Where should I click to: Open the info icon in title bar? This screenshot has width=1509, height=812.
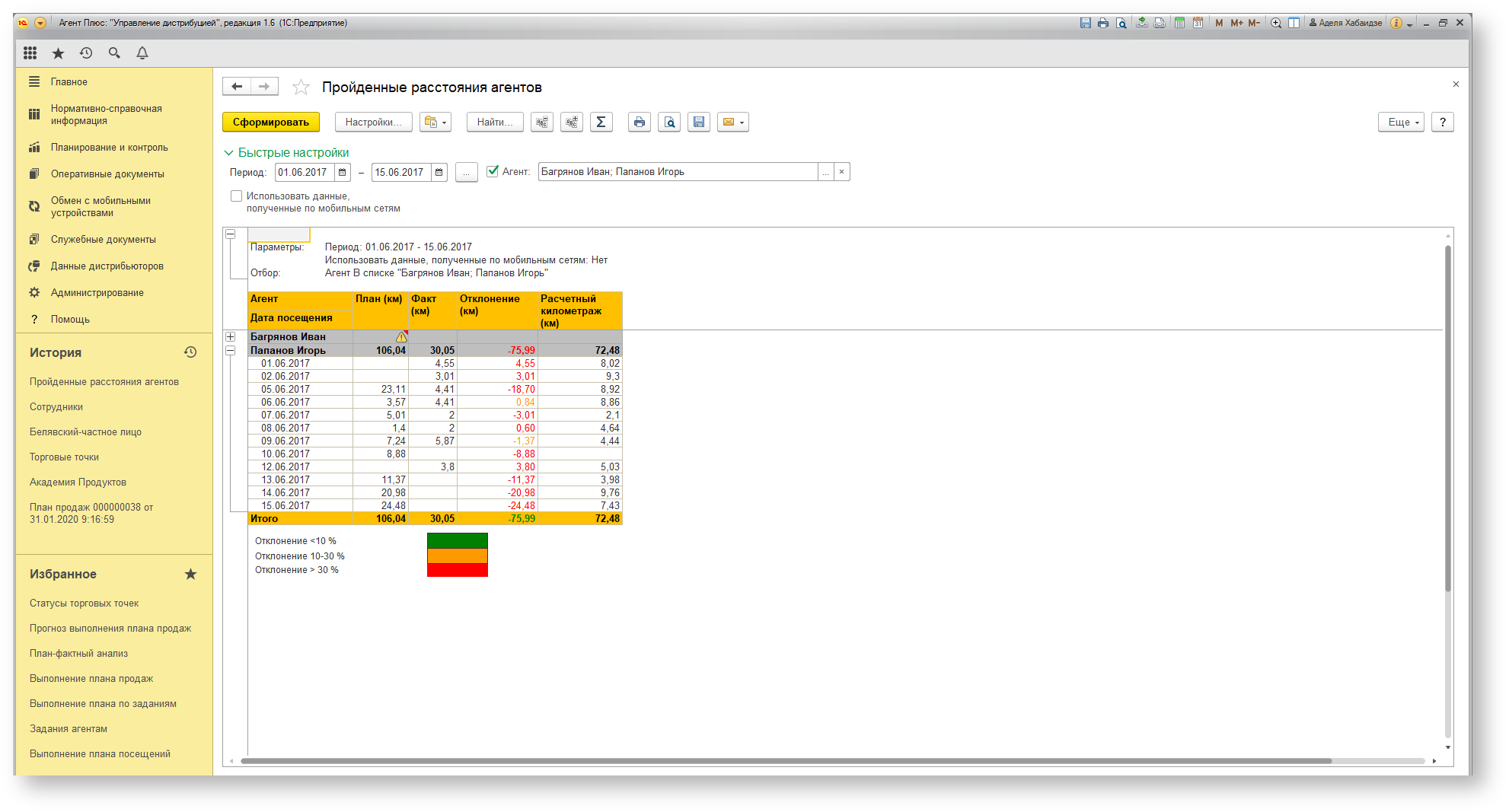(1396, 23)
